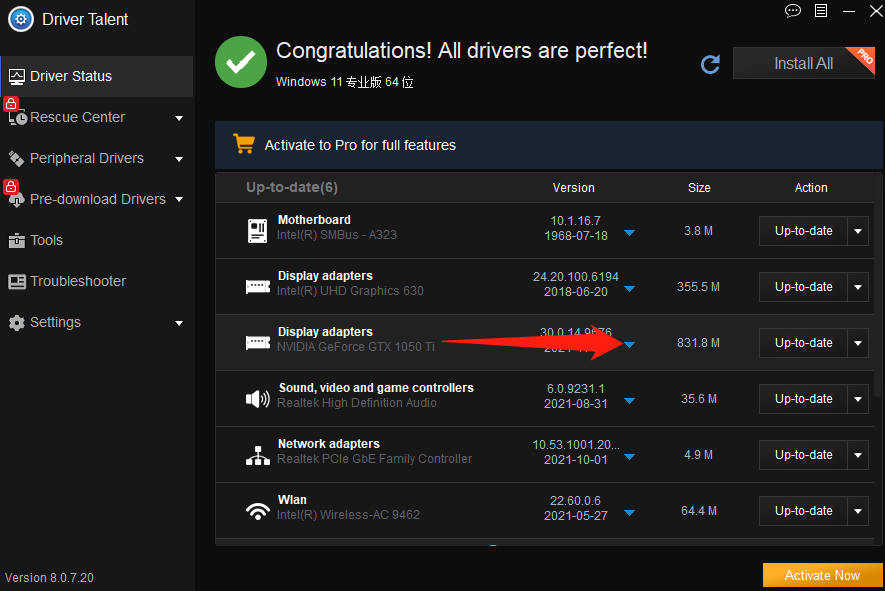
Task: Click the Pre-download Drivers icon
Action: tap(16, 199)
